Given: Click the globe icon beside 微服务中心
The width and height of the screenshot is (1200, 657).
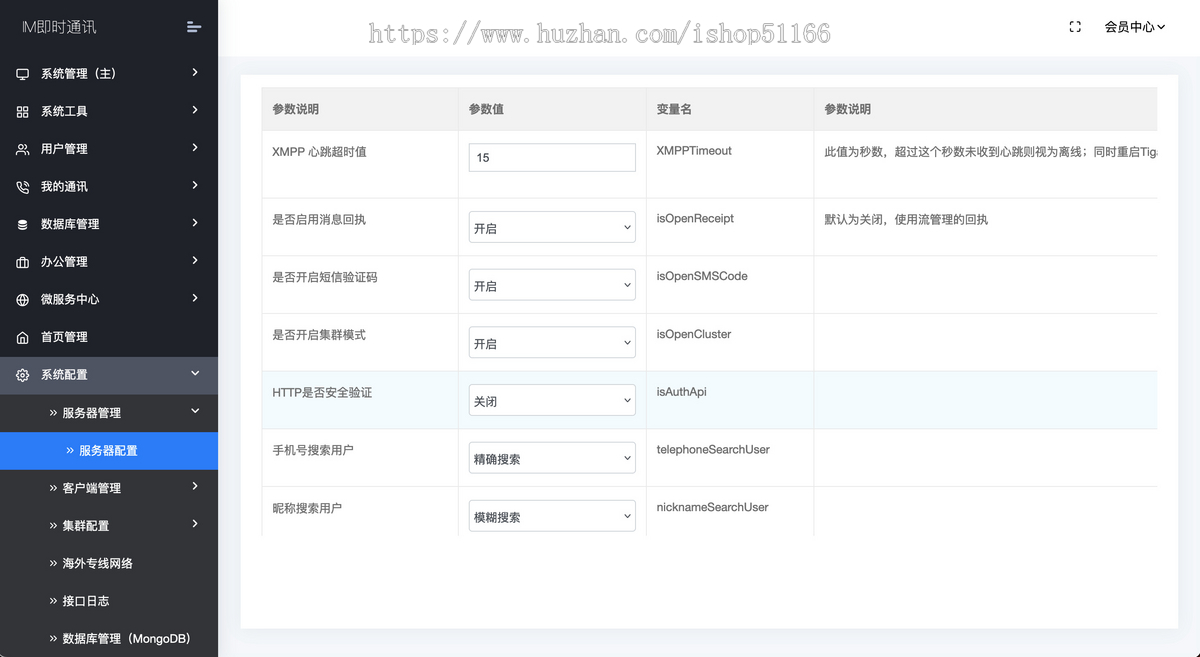Looking at the screenshot, I should 22,300.
